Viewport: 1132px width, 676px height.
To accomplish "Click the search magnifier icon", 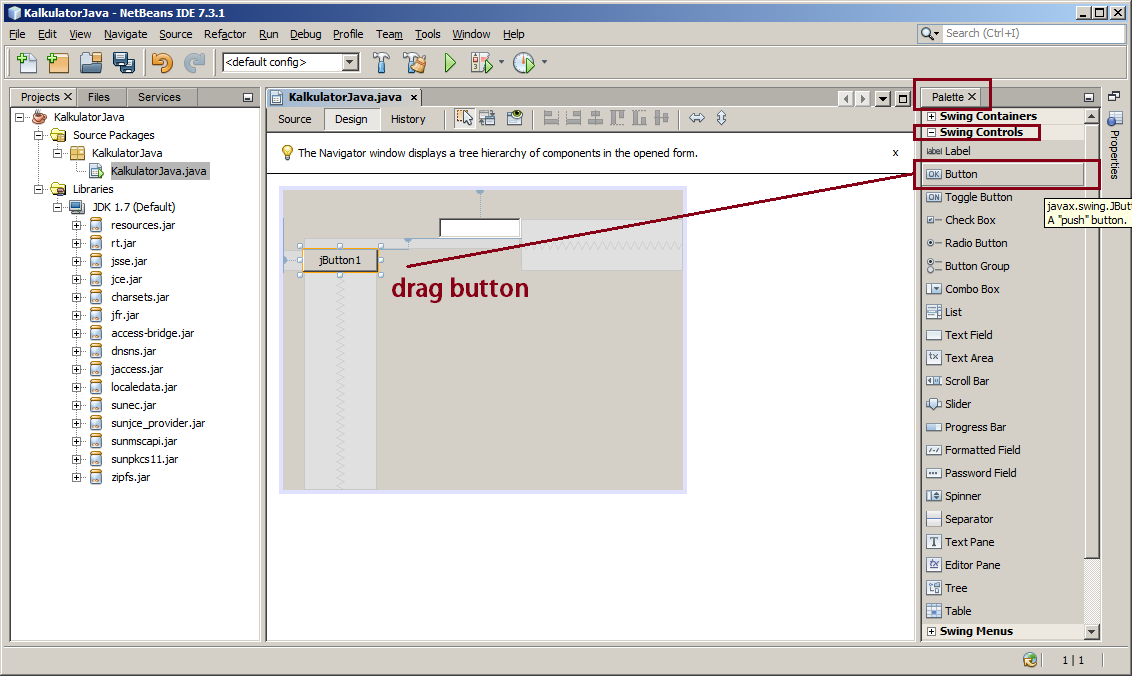I will point(927,33).
